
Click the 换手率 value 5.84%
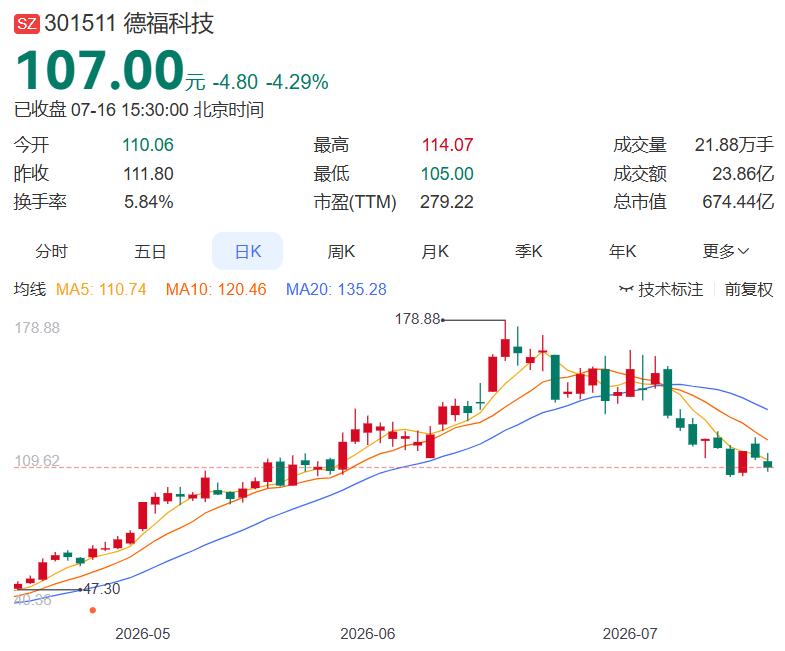point(149,202)
